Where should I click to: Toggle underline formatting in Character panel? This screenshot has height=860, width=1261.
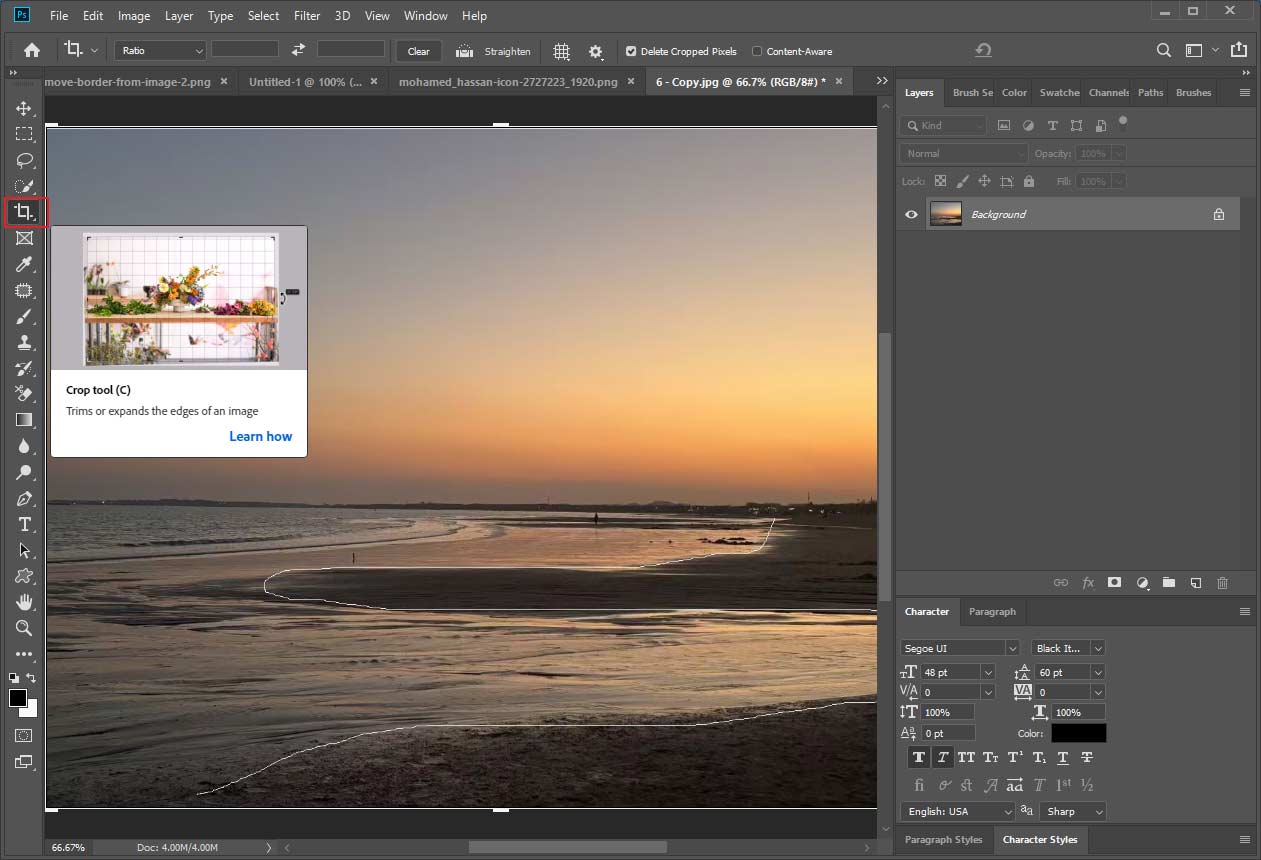[1062, 757]
